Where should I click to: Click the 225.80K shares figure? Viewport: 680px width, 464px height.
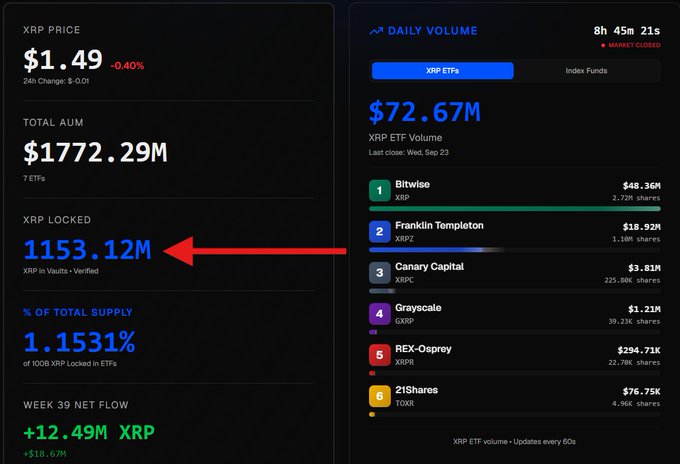[632, 281]
